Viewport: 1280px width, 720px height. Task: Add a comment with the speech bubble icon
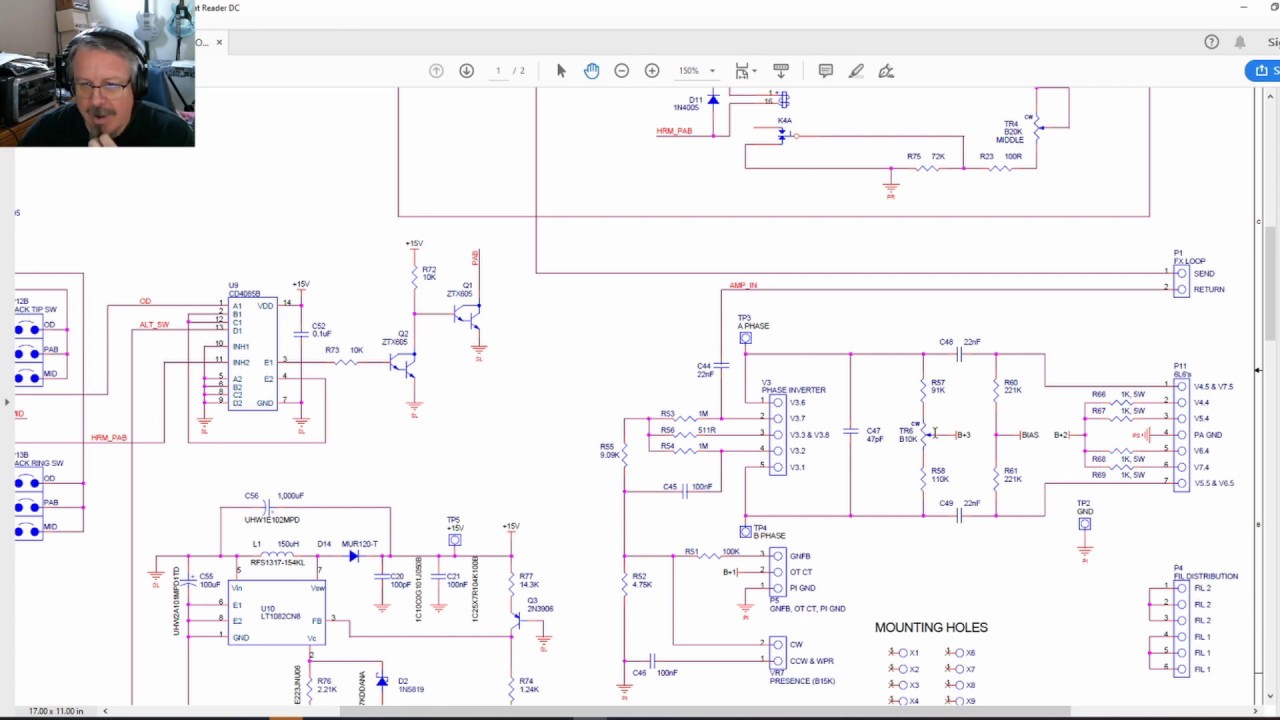coord(826,71)
